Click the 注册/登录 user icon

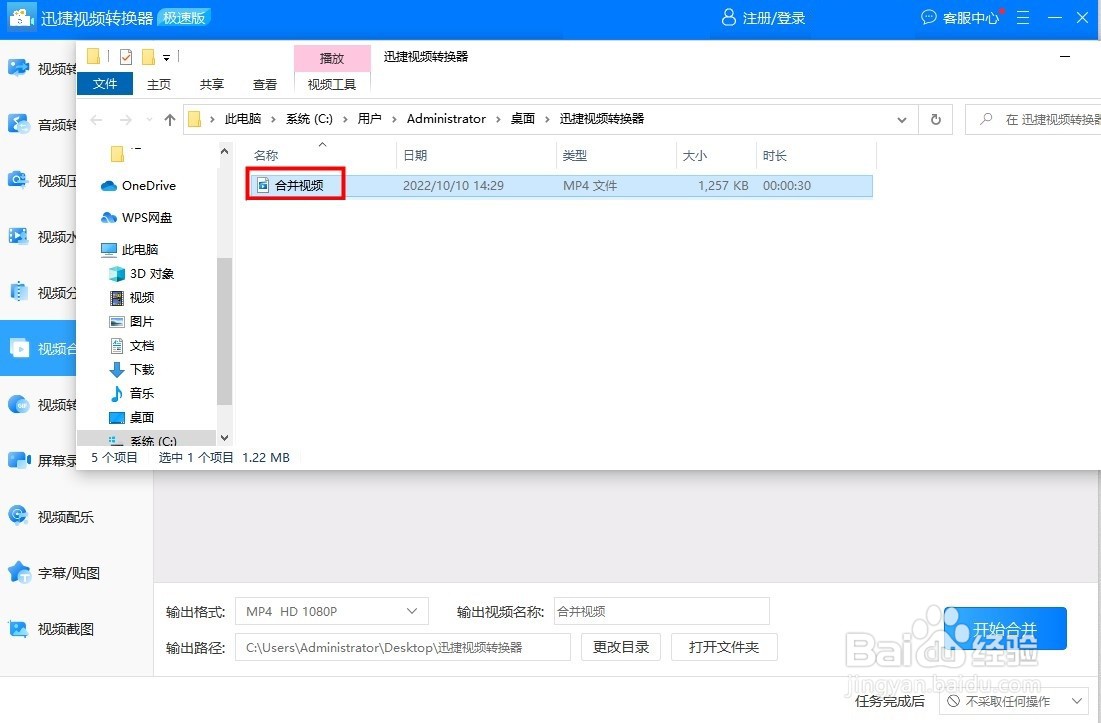coord(729,18)
